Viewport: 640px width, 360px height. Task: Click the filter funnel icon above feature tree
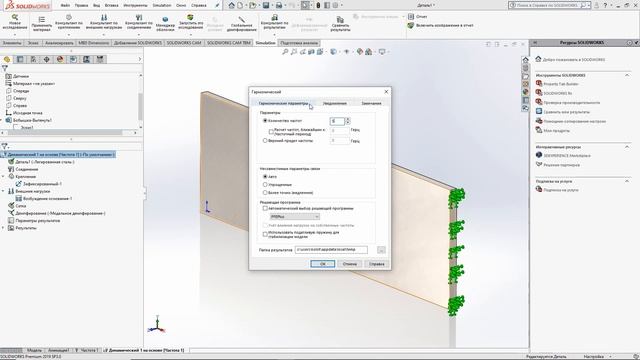(x=4, y=69)
